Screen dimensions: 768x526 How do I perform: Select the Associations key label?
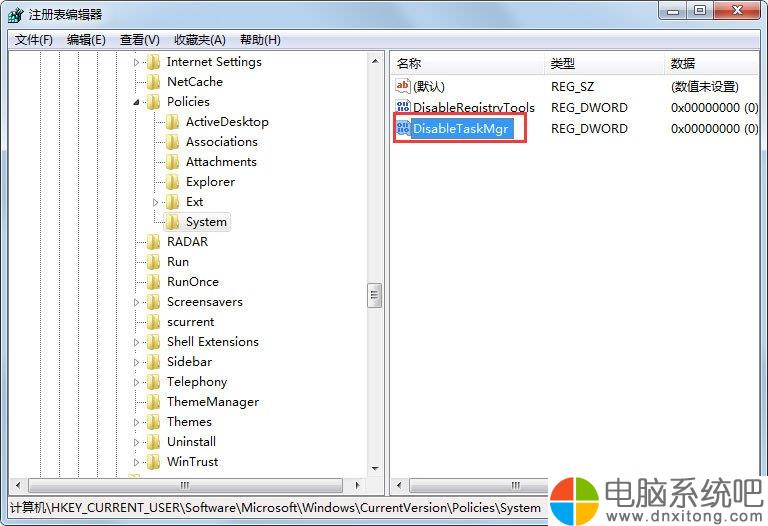click(221, 142)
